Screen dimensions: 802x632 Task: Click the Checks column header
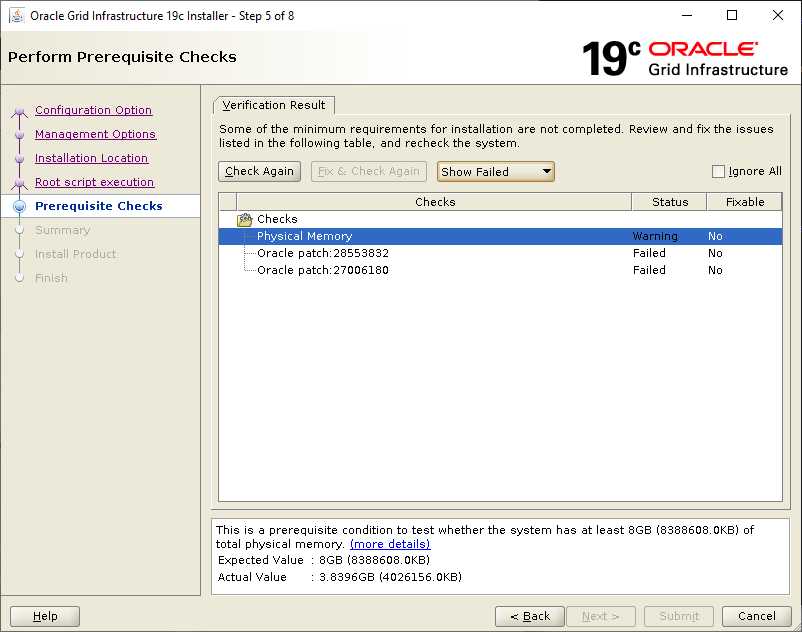434,202
